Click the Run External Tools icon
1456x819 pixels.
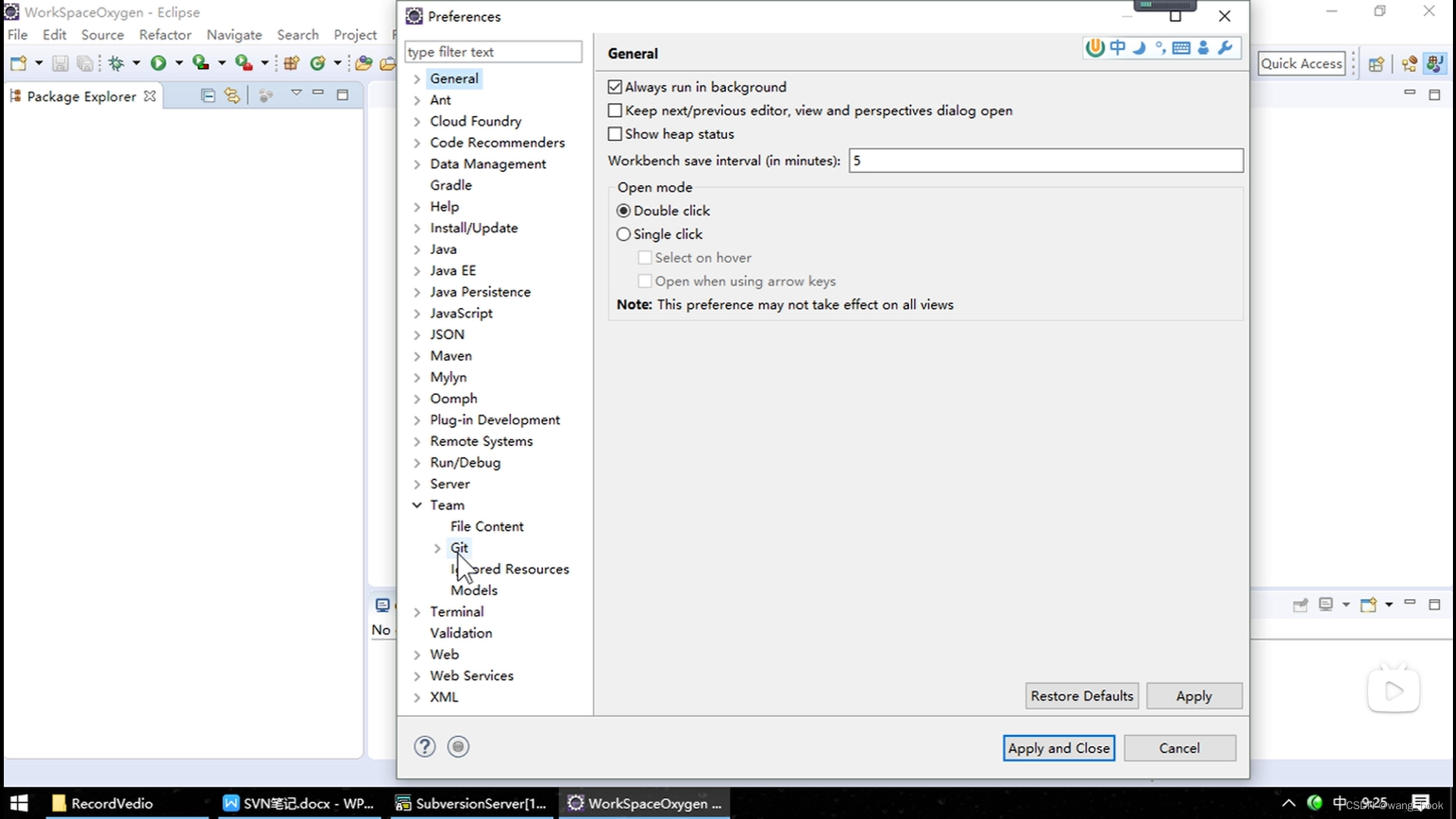coord(243,64)
